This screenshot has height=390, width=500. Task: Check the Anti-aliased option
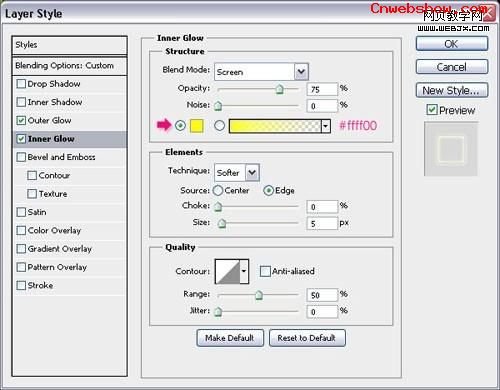(265, 271)
